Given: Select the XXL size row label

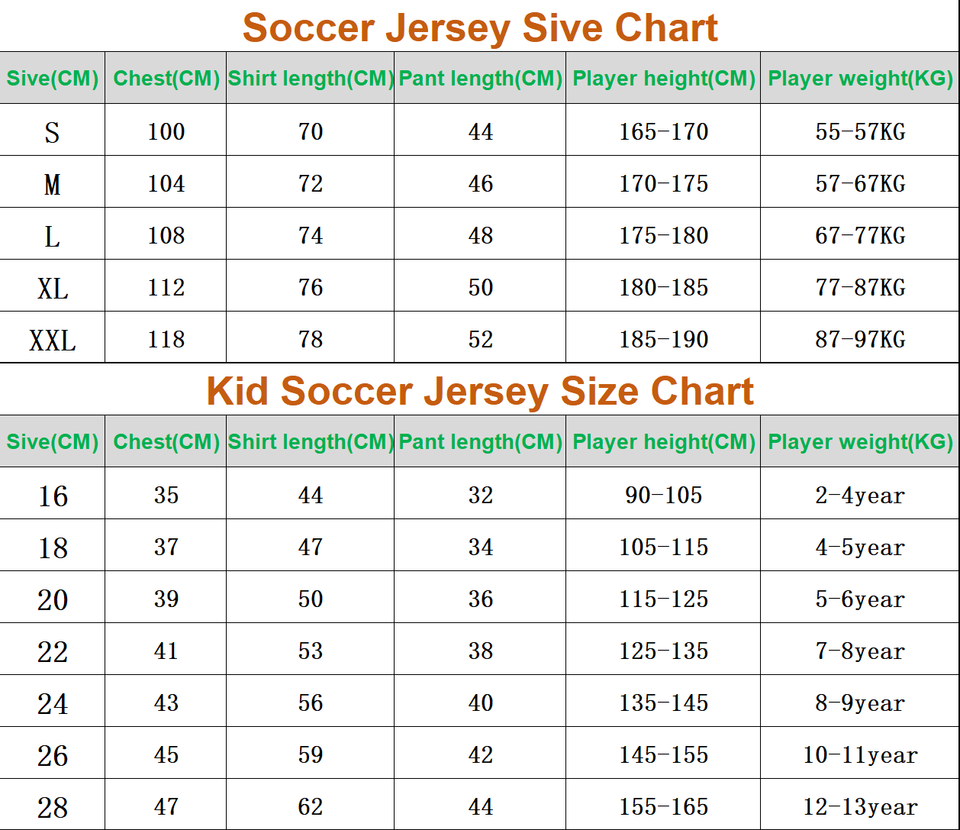Looking at the screenshot, I should [52, 340].
